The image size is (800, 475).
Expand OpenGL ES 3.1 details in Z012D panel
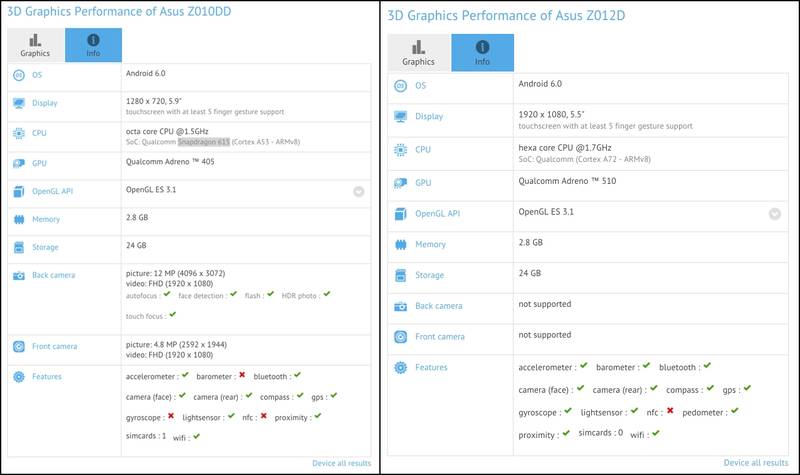click(x=774, y=214)
